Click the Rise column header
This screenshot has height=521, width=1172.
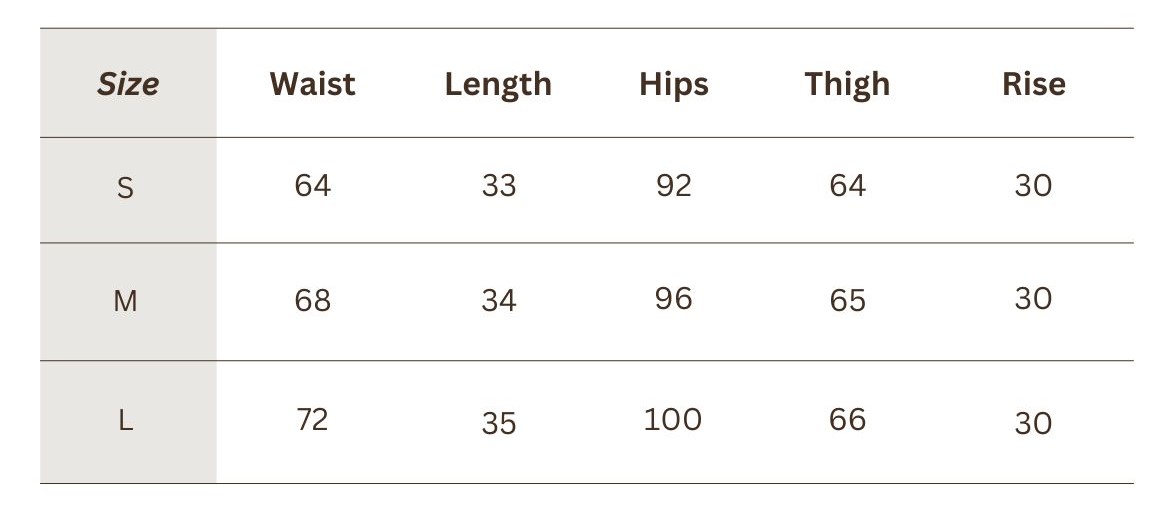click(x=1033, y=84)
